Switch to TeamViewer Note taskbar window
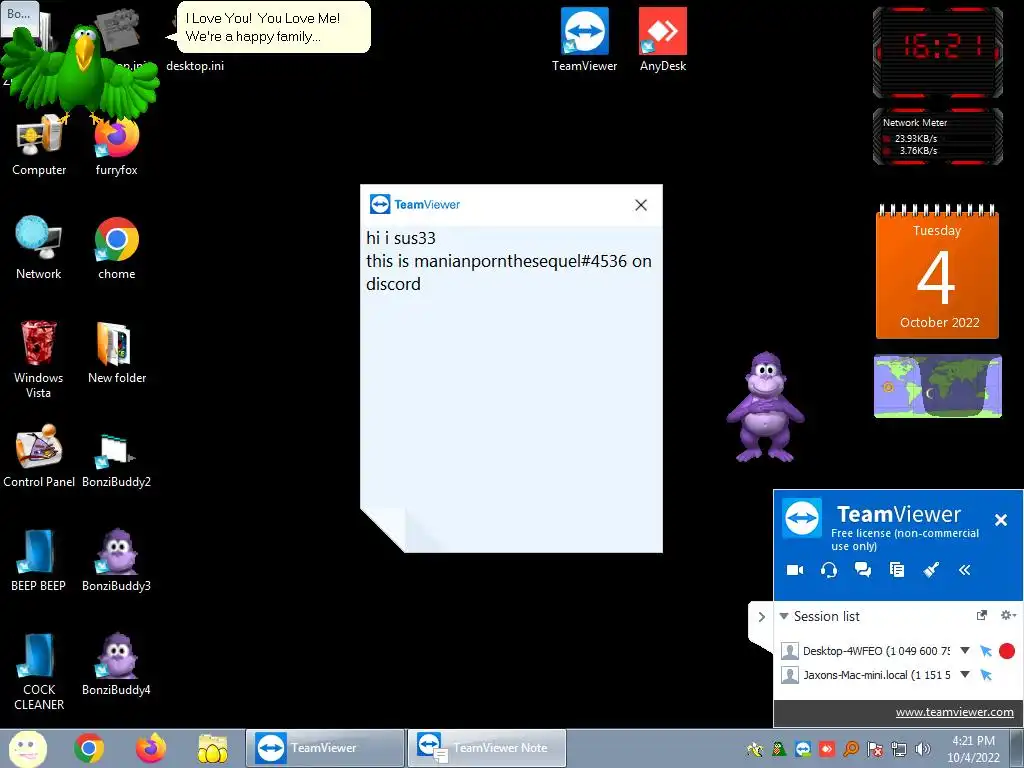Viewport: 1024px width, 768px height. (x=487, y=748)
